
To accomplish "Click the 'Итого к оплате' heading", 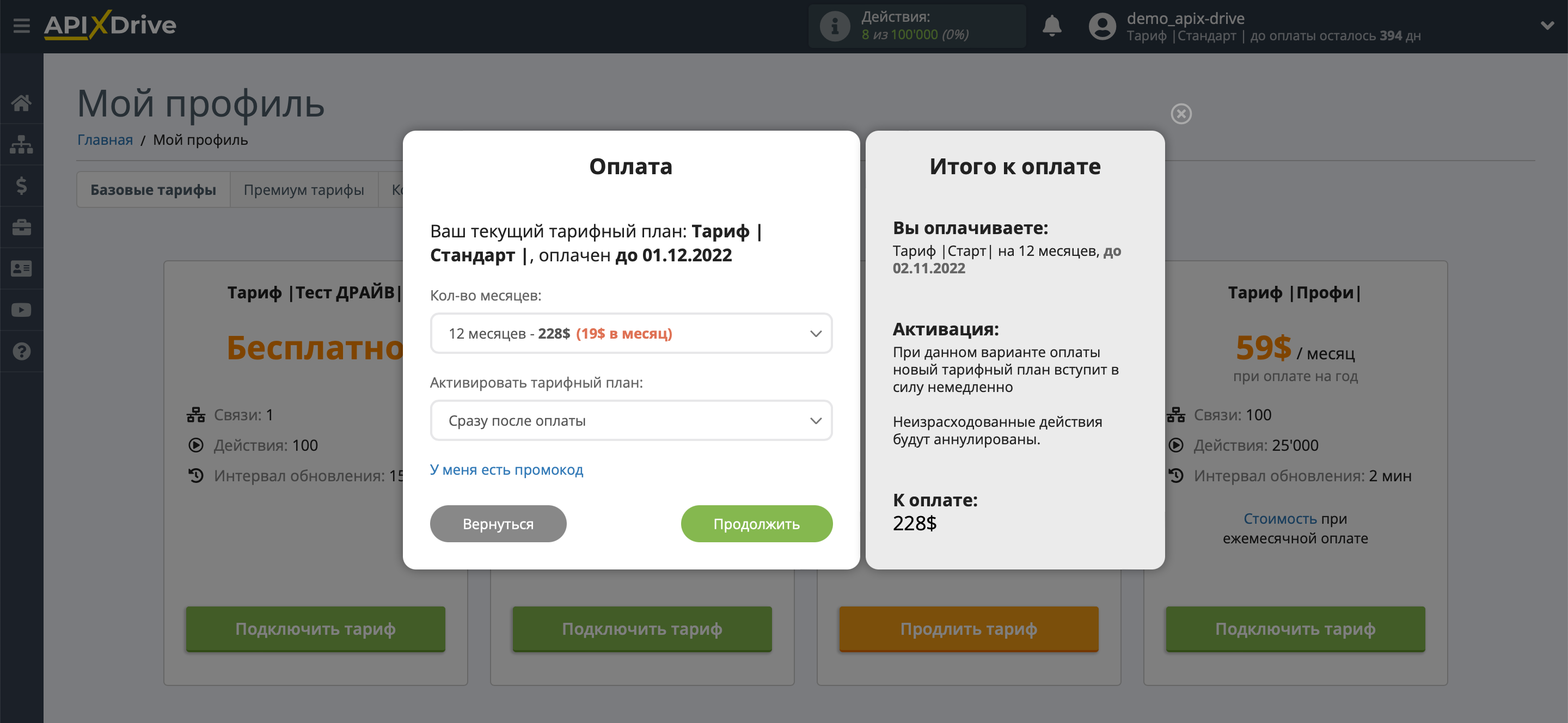I will tap(1015, 166).
